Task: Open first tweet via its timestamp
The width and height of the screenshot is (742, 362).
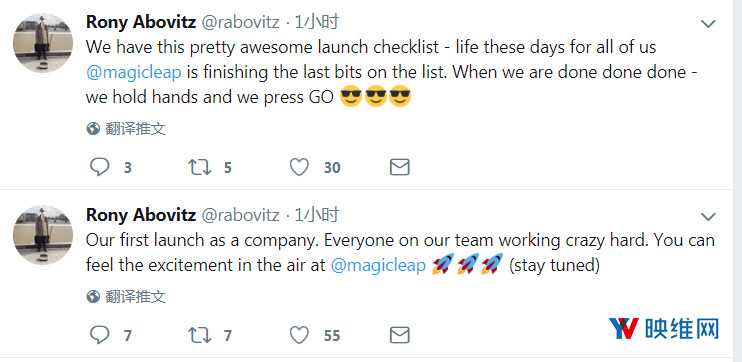Action: (x=317, y=22)
